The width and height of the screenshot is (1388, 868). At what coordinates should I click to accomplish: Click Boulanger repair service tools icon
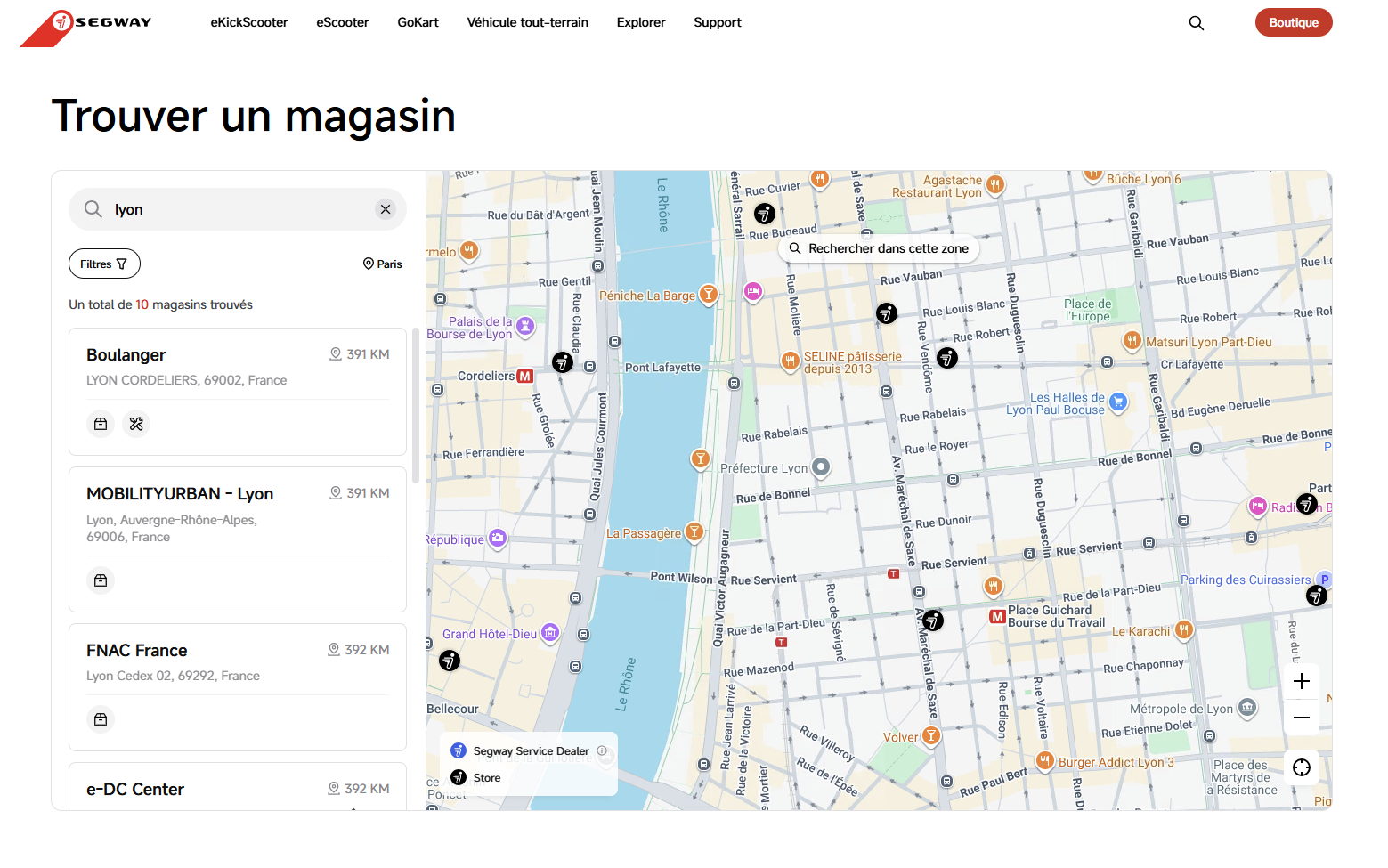coord(136,424)
